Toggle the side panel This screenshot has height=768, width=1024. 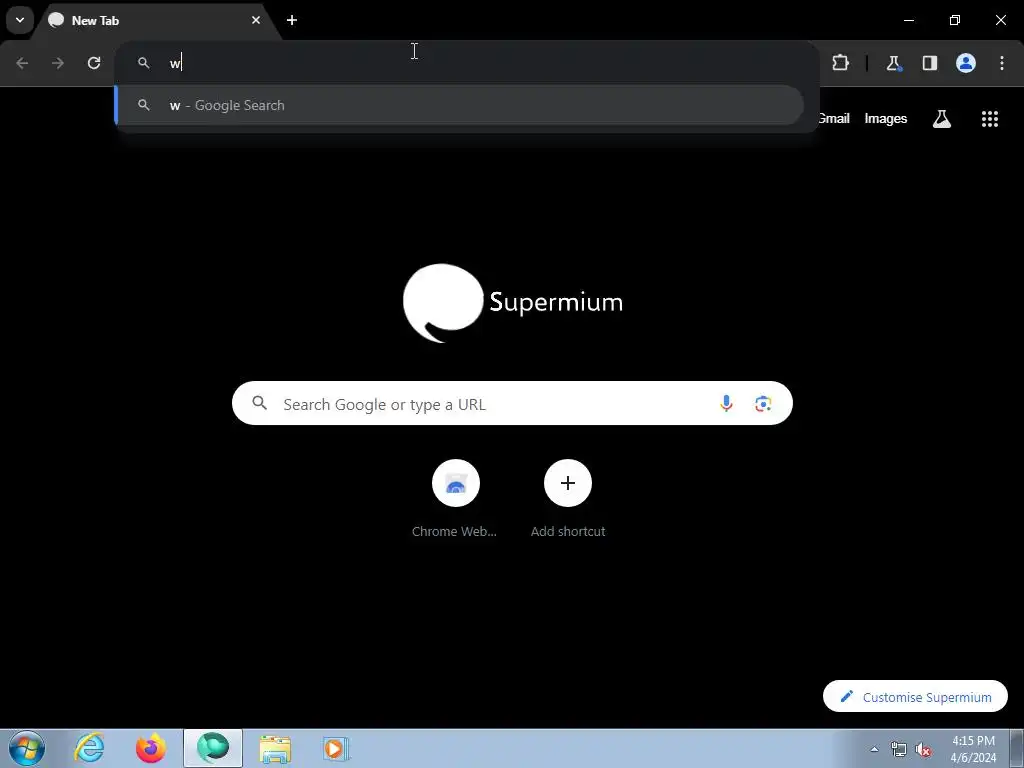(929, 63)
